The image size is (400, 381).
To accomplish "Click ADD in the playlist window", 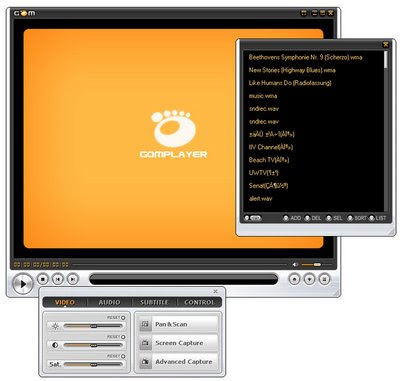I will tap(292, 218).
